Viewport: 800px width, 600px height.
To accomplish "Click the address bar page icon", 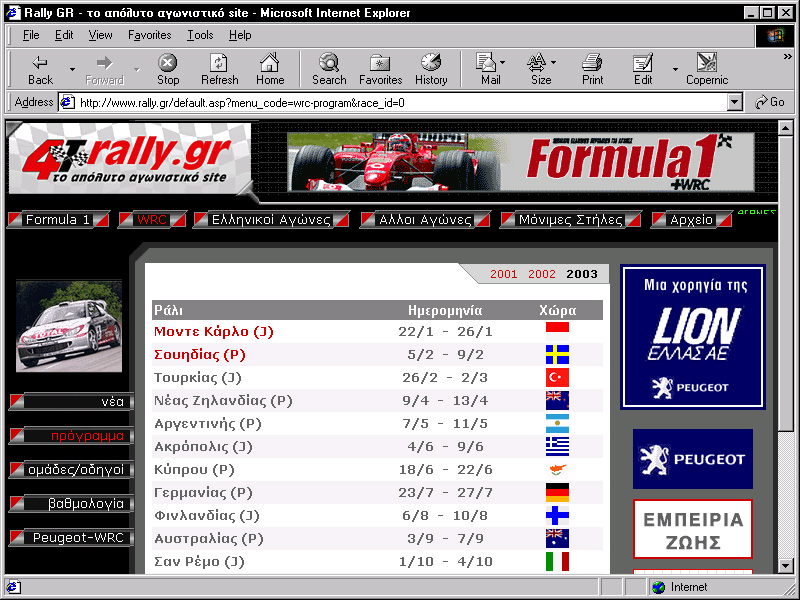I will click(68, 103).
